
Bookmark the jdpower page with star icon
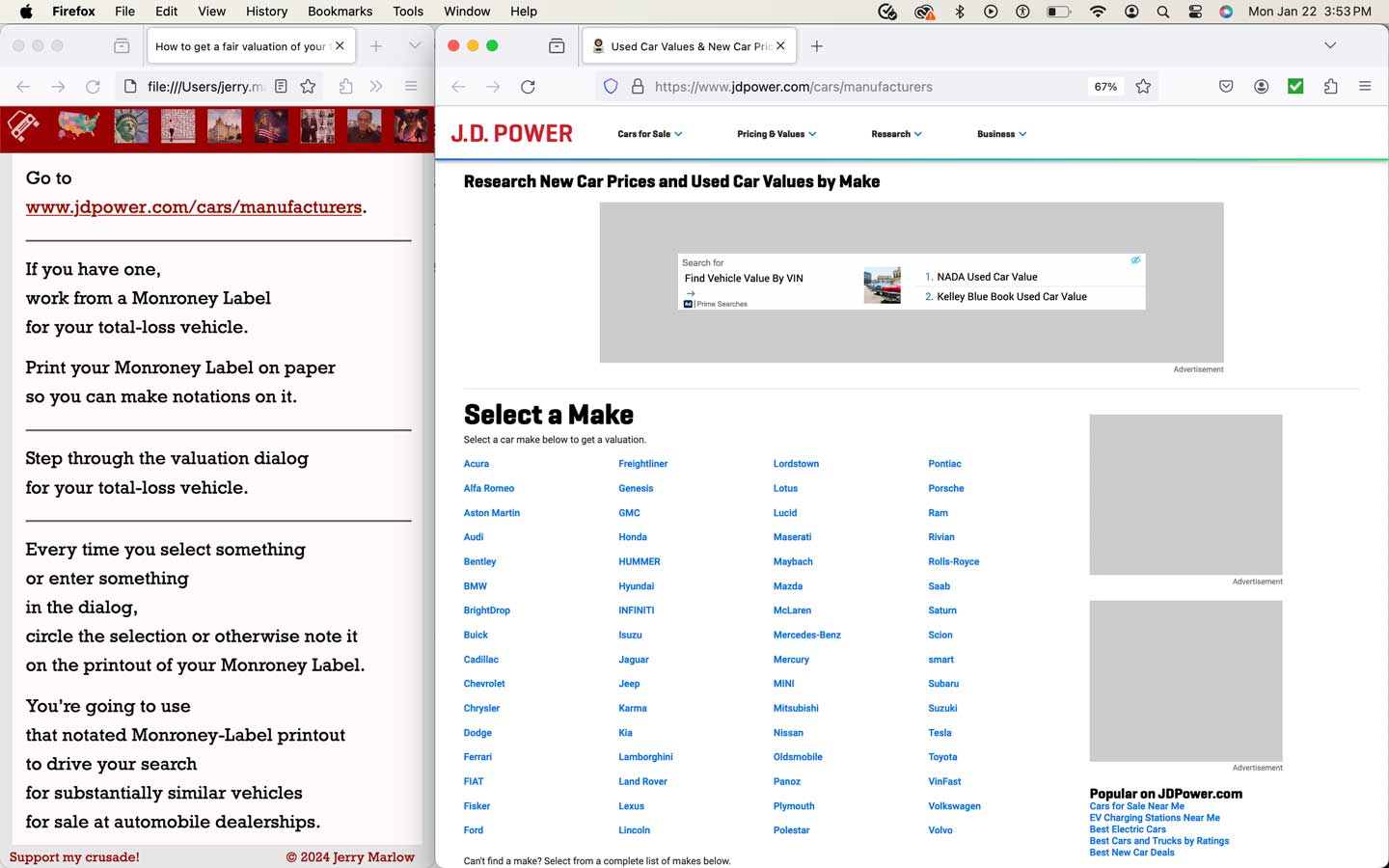tap(1143, 87)
